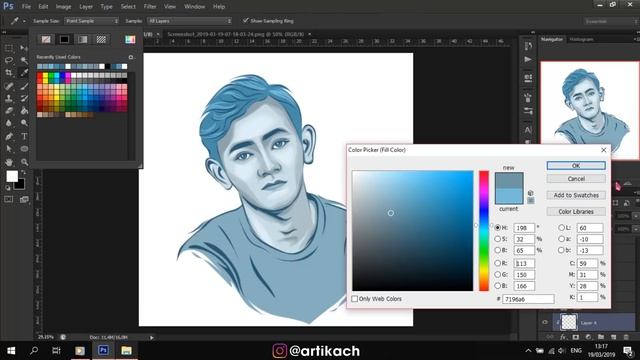
Task: Click the Delete layer trash icon
Action: 626,337
